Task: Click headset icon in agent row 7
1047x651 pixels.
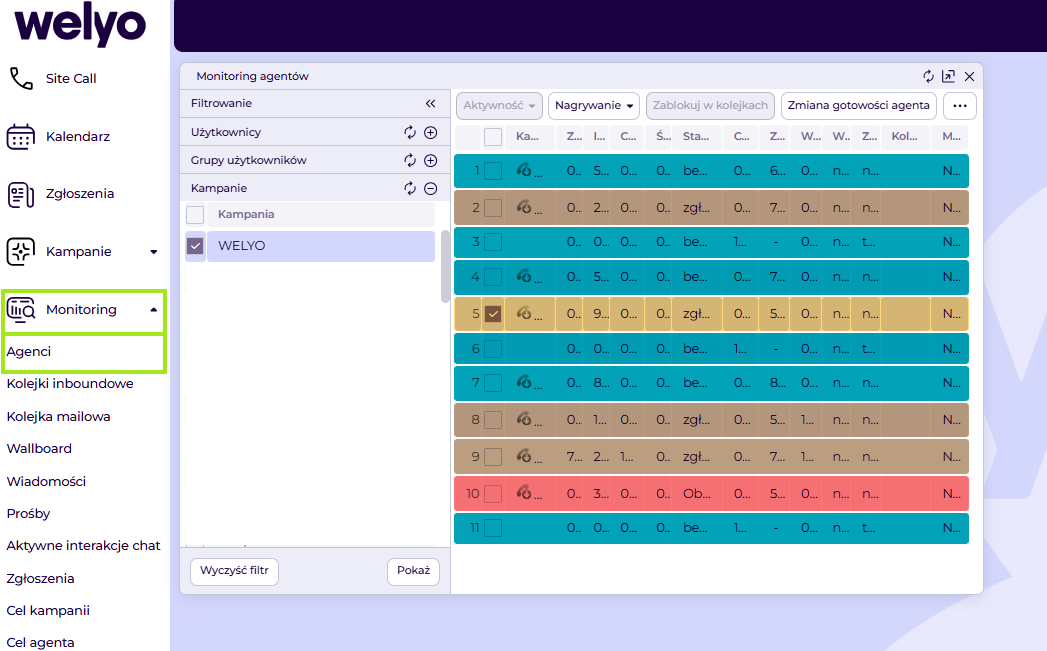Action: [524, 382]
